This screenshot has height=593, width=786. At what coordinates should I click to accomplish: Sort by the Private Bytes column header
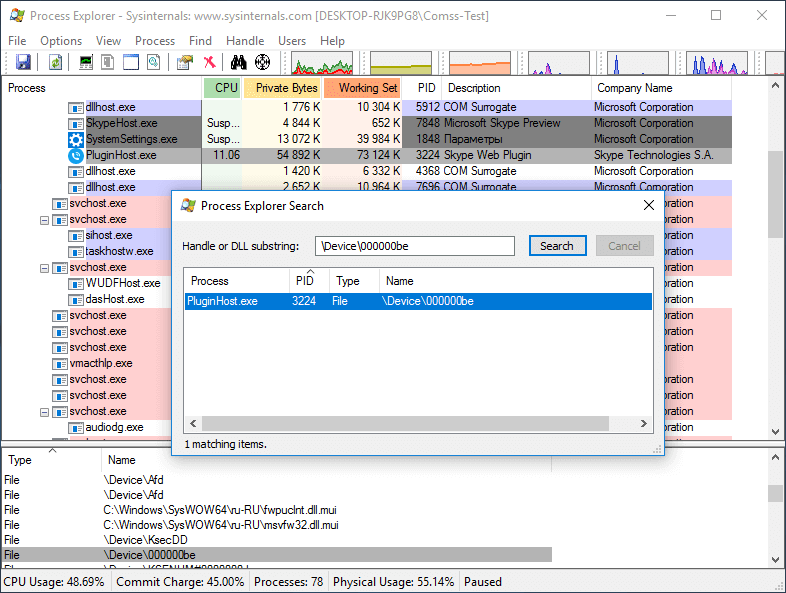282,88
